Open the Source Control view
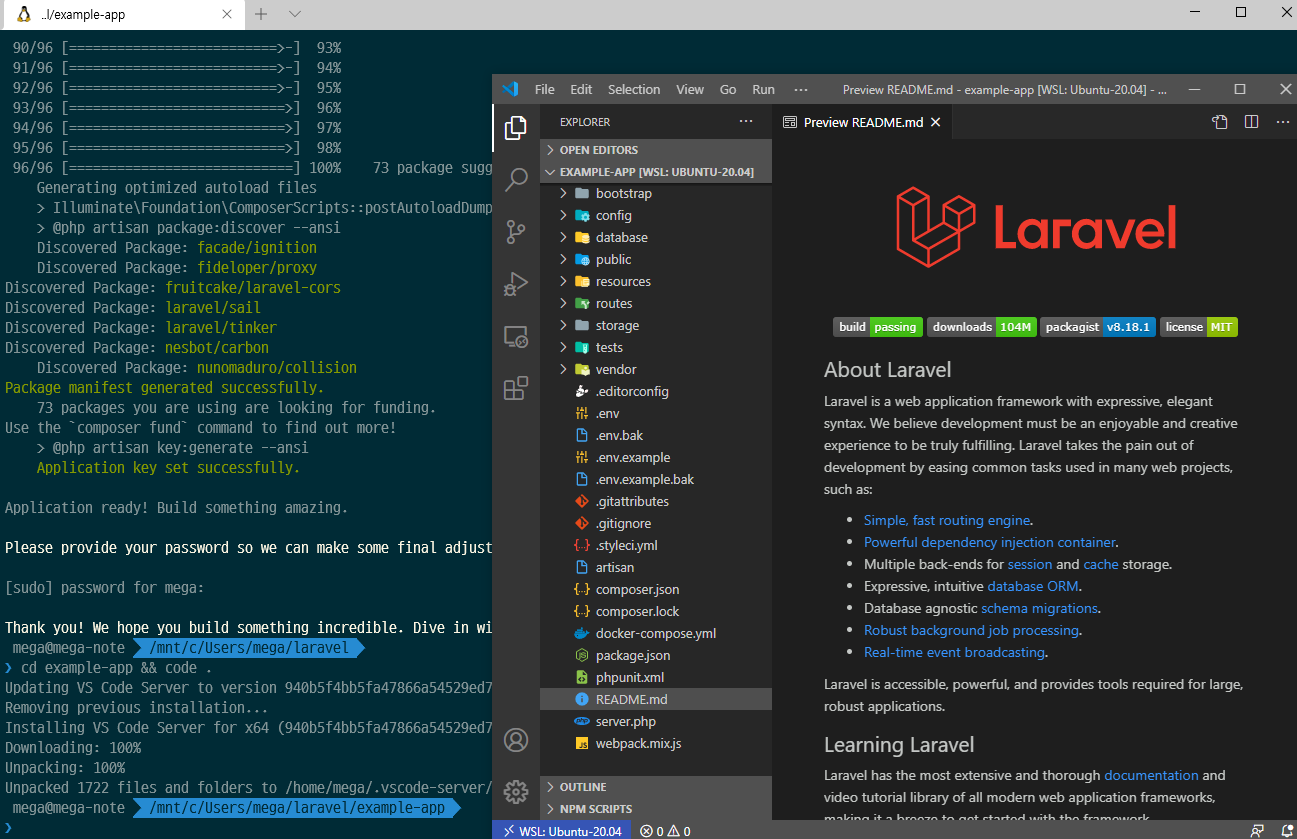This screenshot has width=1297, height=839. point(516,232)
